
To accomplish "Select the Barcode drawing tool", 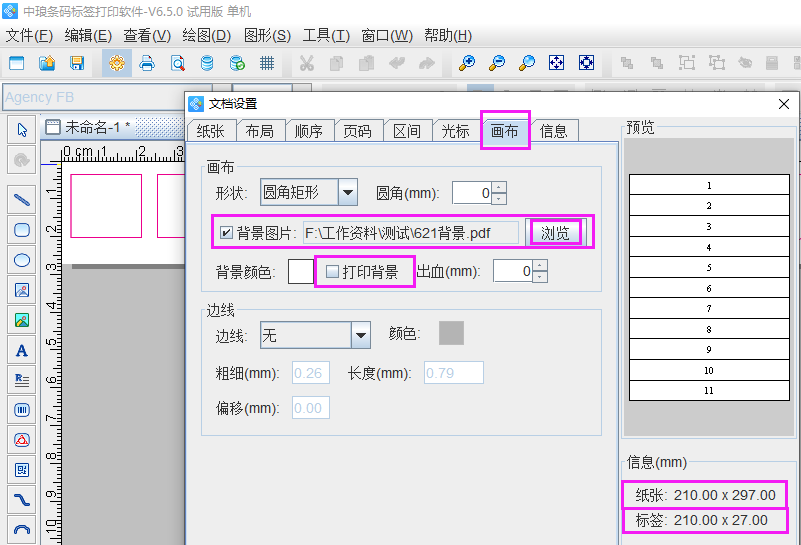I will [21, 410].
